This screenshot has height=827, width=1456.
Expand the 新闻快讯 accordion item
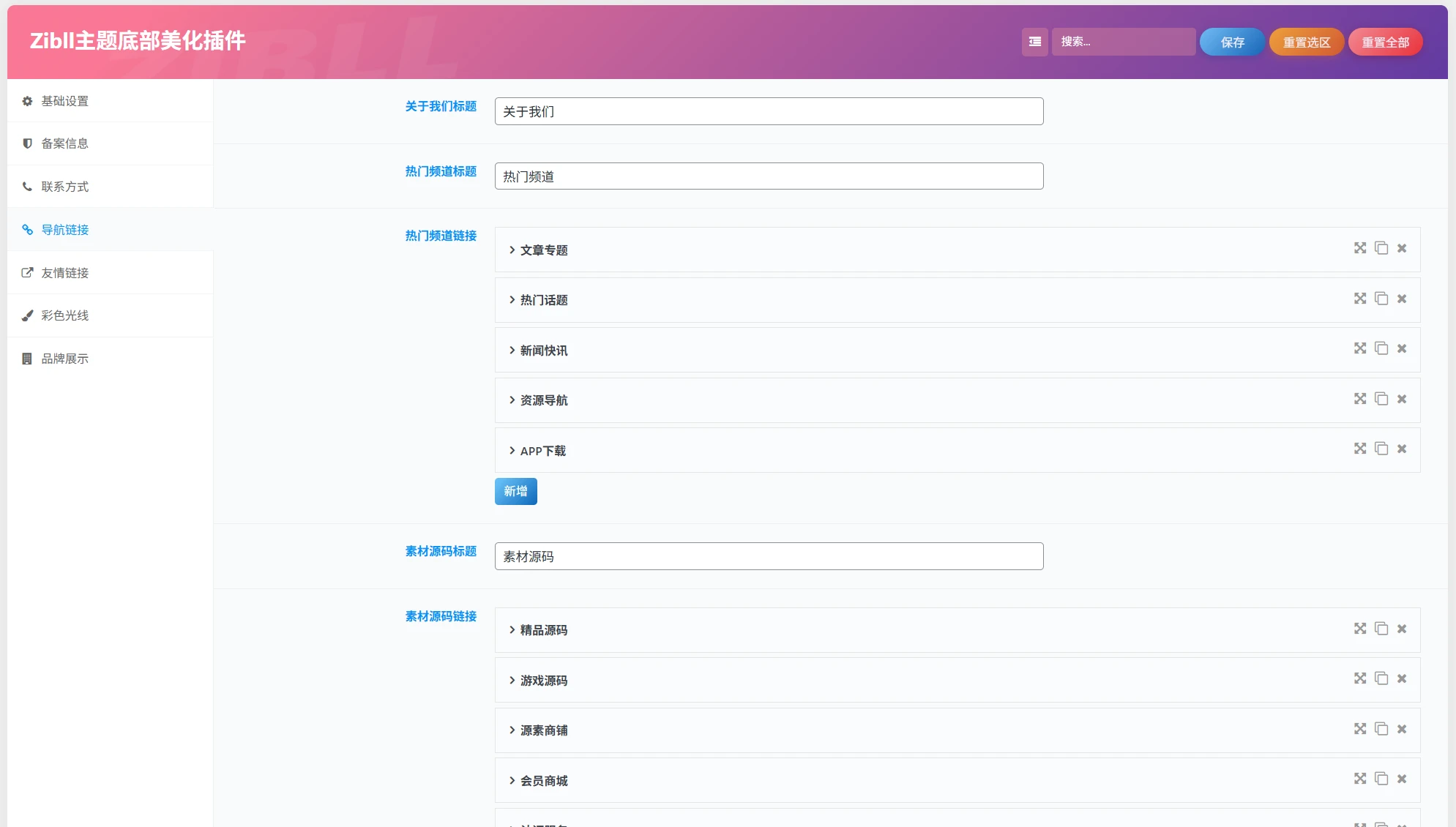[x=543, y=351]
